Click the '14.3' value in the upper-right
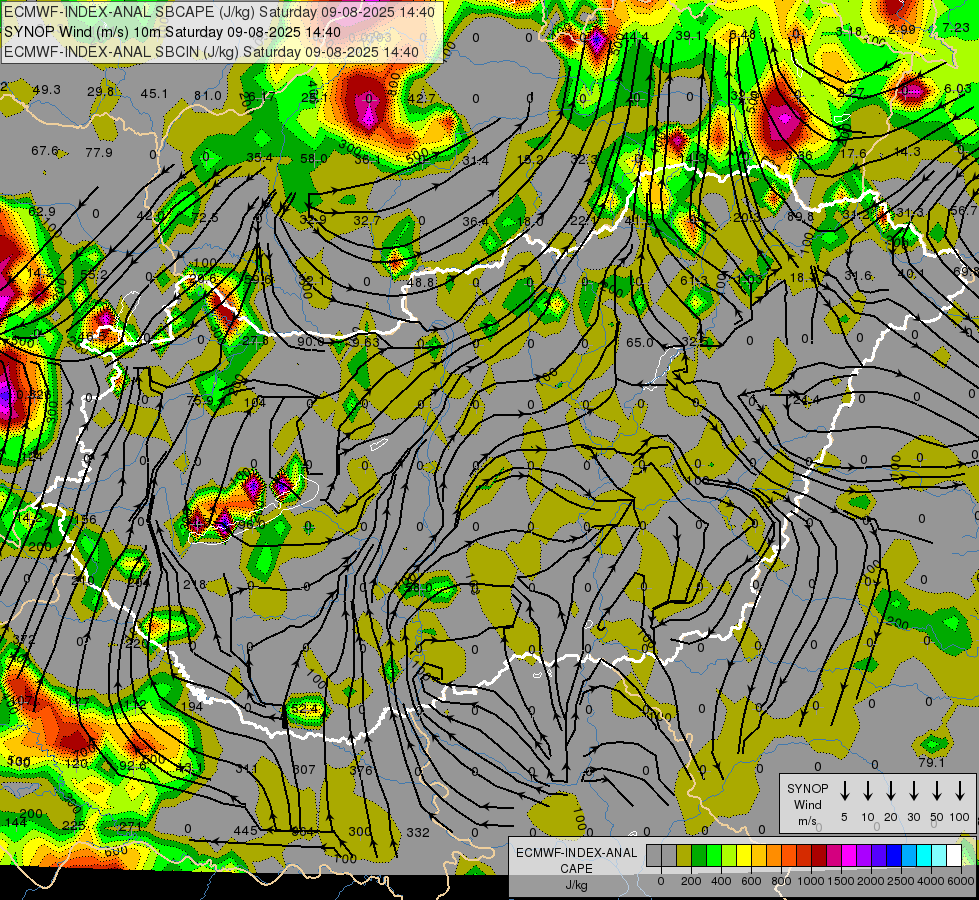979x900 pixels. (907, 151)
